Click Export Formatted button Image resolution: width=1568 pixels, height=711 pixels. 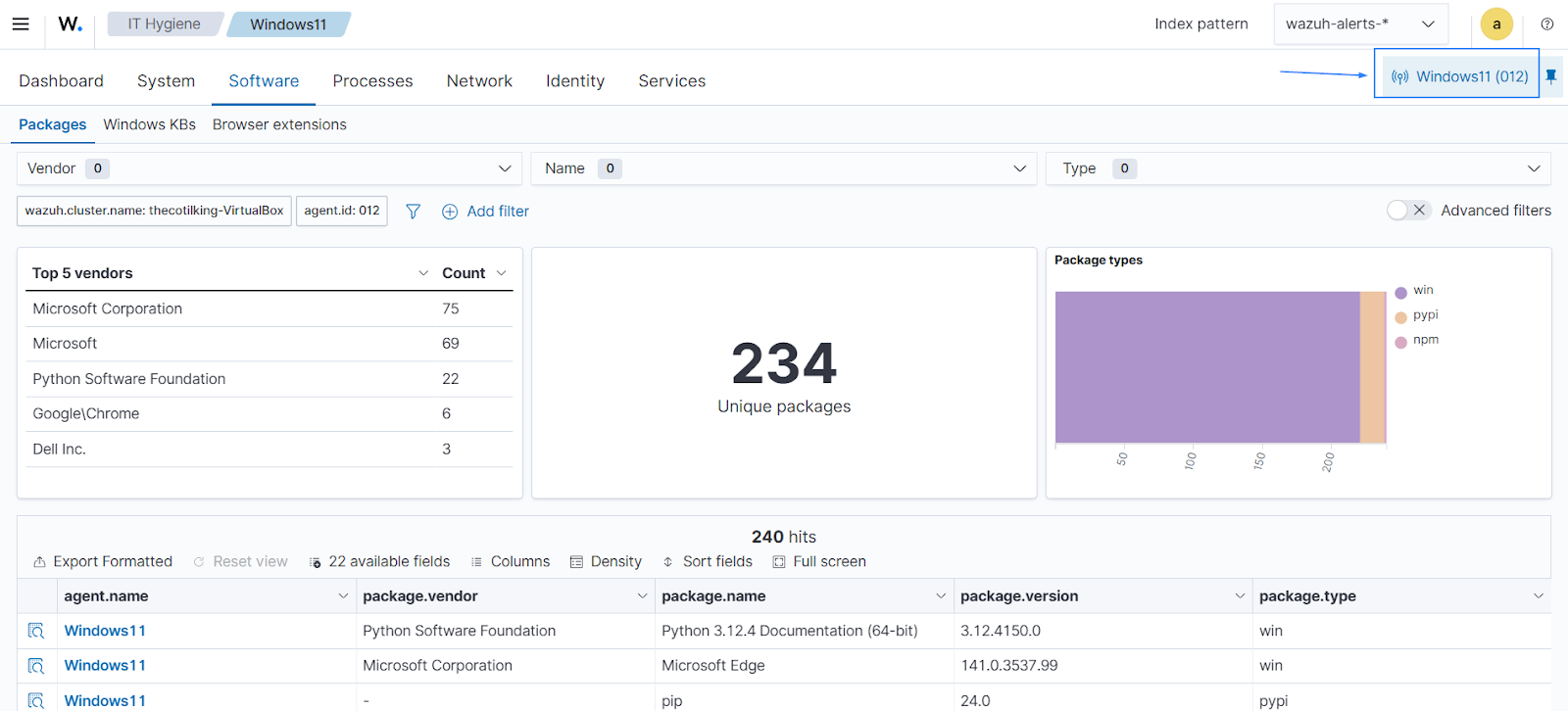103,561
